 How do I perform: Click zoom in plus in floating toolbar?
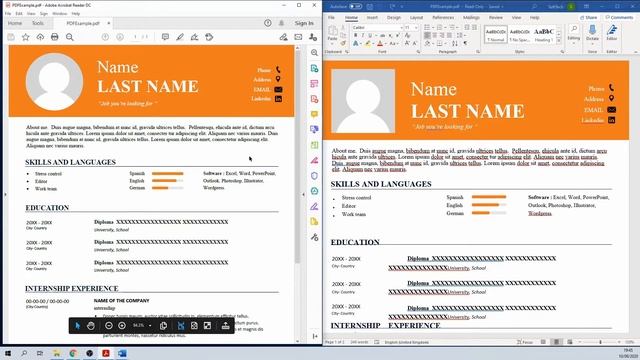(x=122, y=326)
